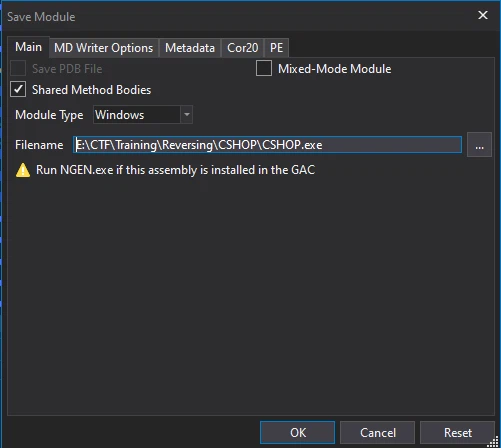Close the Save Module dialog

[483, 15]
